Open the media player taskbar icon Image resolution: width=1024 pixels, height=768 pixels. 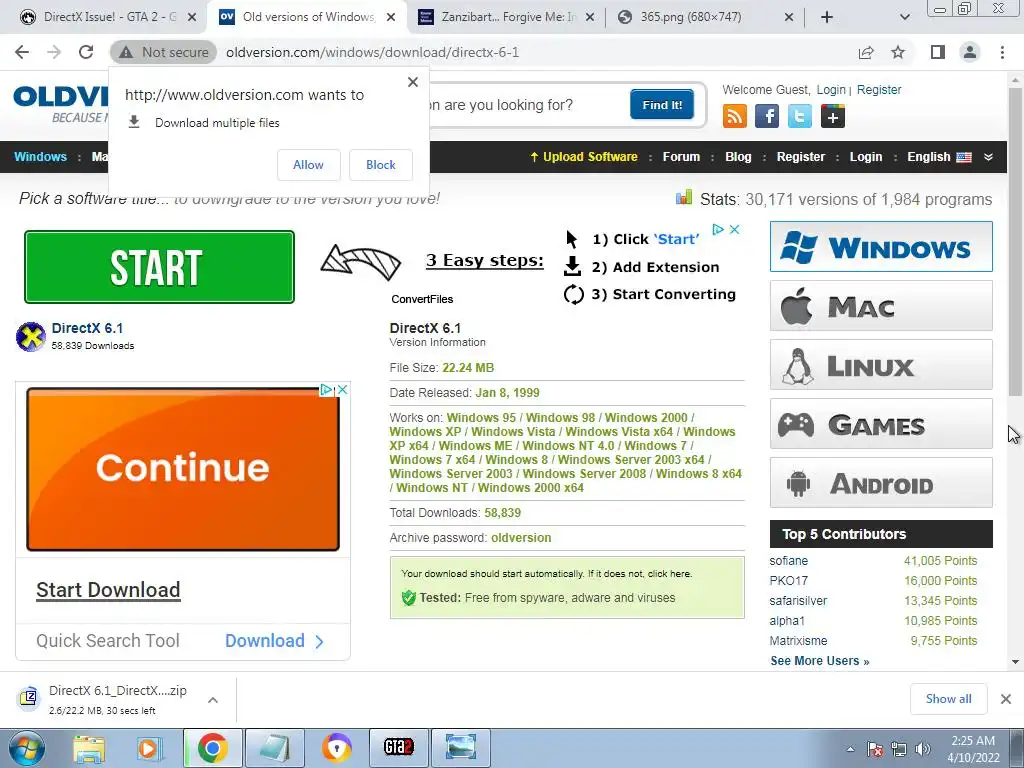148,748
